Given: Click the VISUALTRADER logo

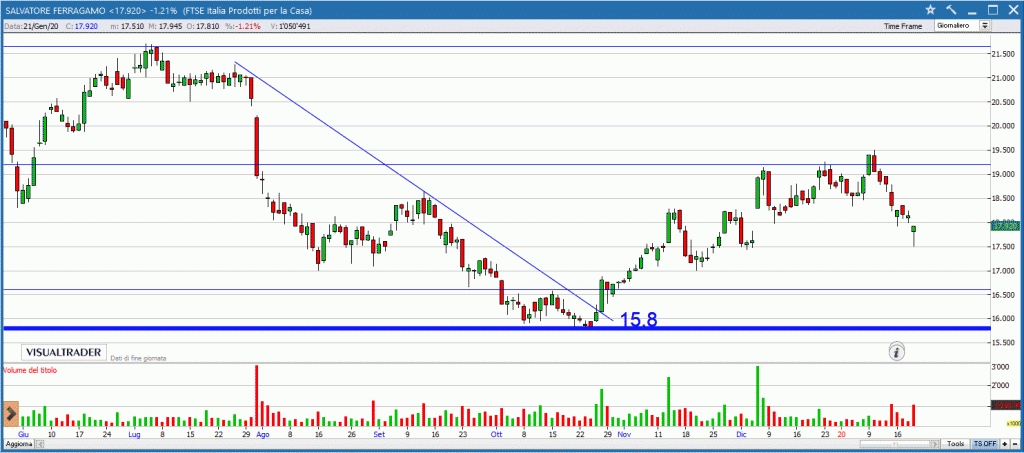Looking at the screenshot, I should [x=63, y=352].
